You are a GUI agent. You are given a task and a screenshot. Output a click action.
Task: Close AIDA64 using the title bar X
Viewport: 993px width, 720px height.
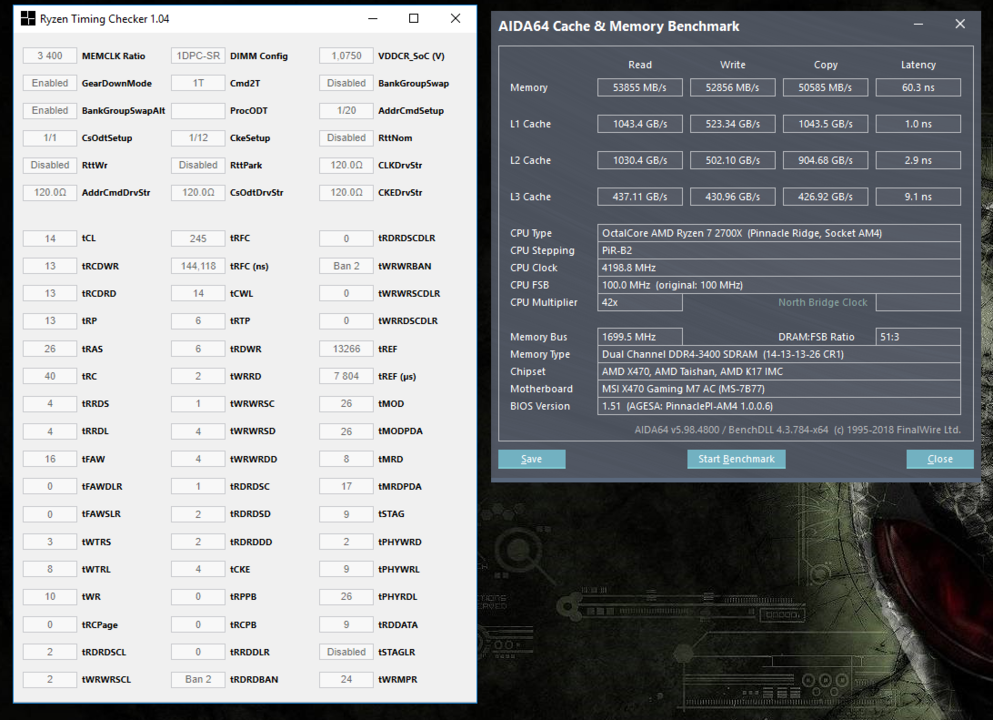tap(960, 24)
